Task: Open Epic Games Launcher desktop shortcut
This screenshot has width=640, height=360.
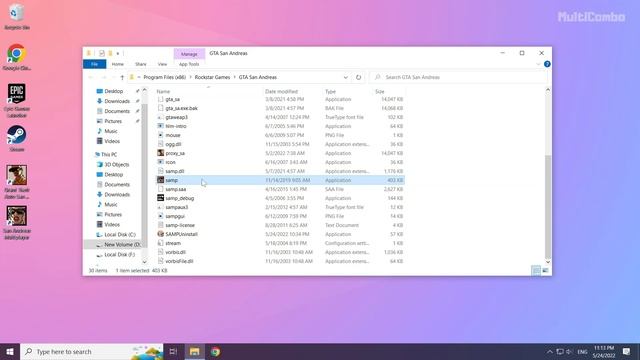Action: pos(17,100)
